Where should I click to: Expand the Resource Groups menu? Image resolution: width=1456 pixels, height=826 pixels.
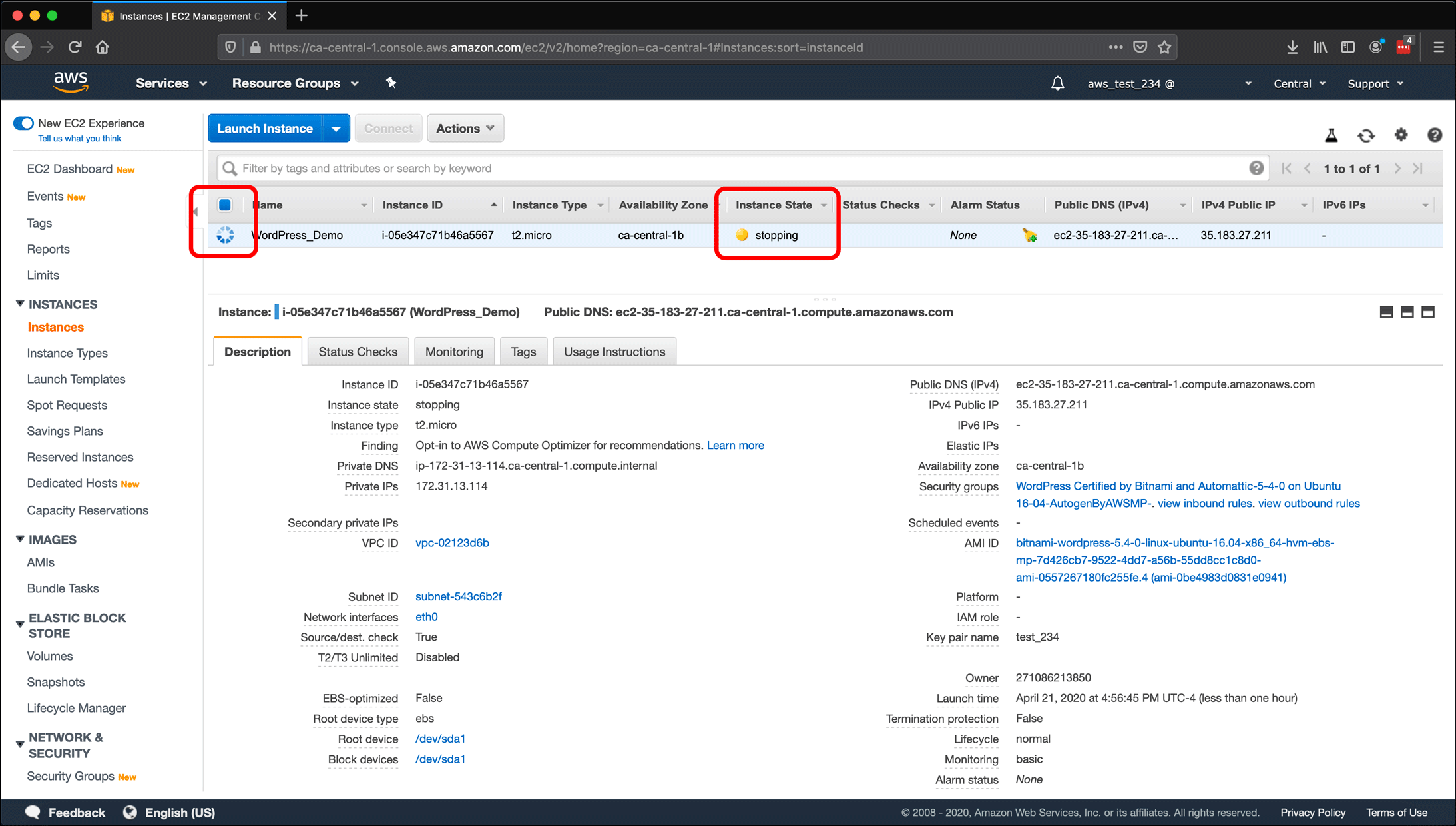tap(295, 83)
